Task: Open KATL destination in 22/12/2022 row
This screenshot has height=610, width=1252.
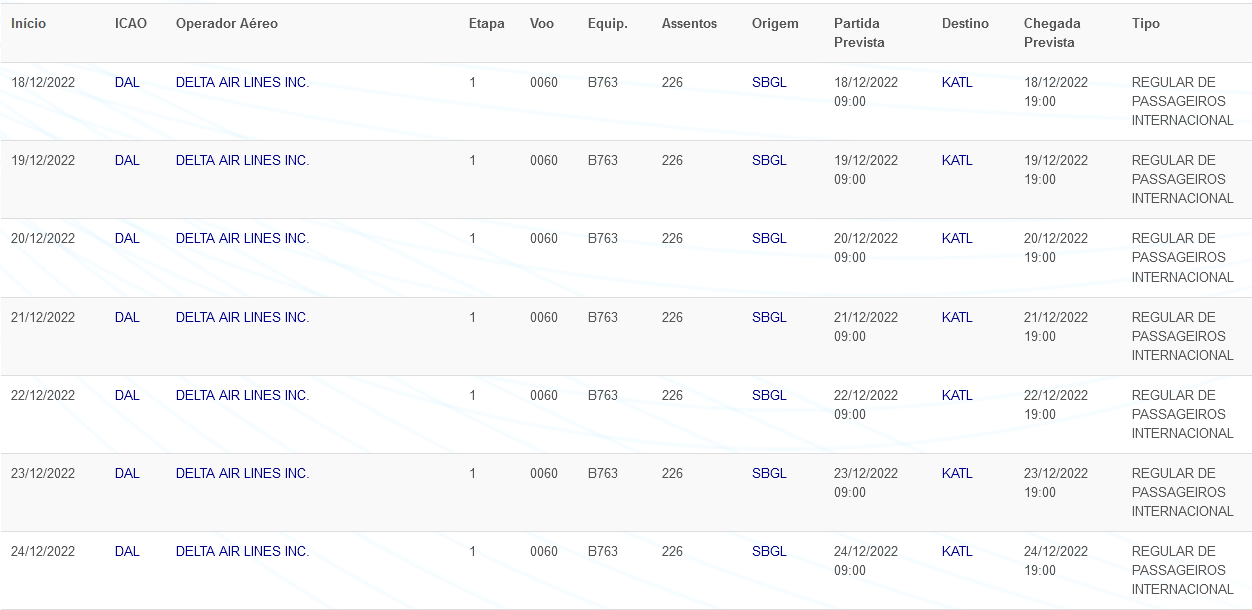Action: (957, 395)
